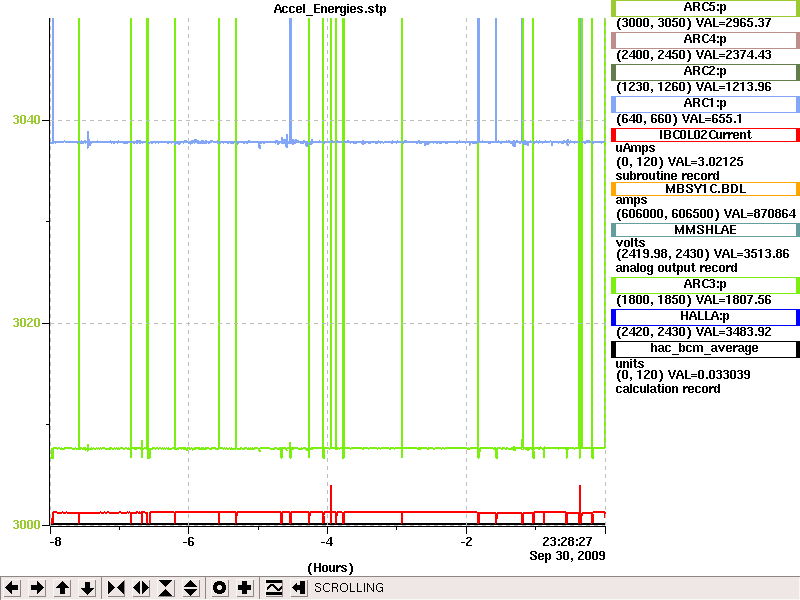The width and height of the screenshot is (800, 600).
Task: Click the 23:28:27 timestamp label
Action: pyautogui.click(x=567, y=541)
